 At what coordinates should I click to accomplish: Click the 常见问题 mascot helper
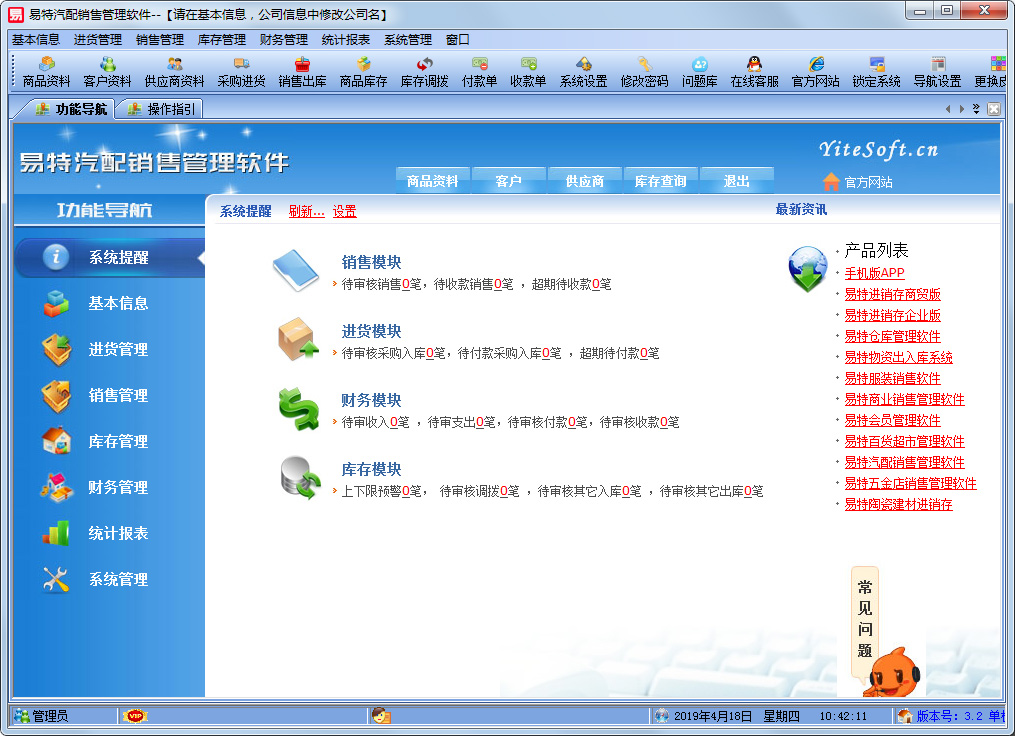(x=885, y=632)
